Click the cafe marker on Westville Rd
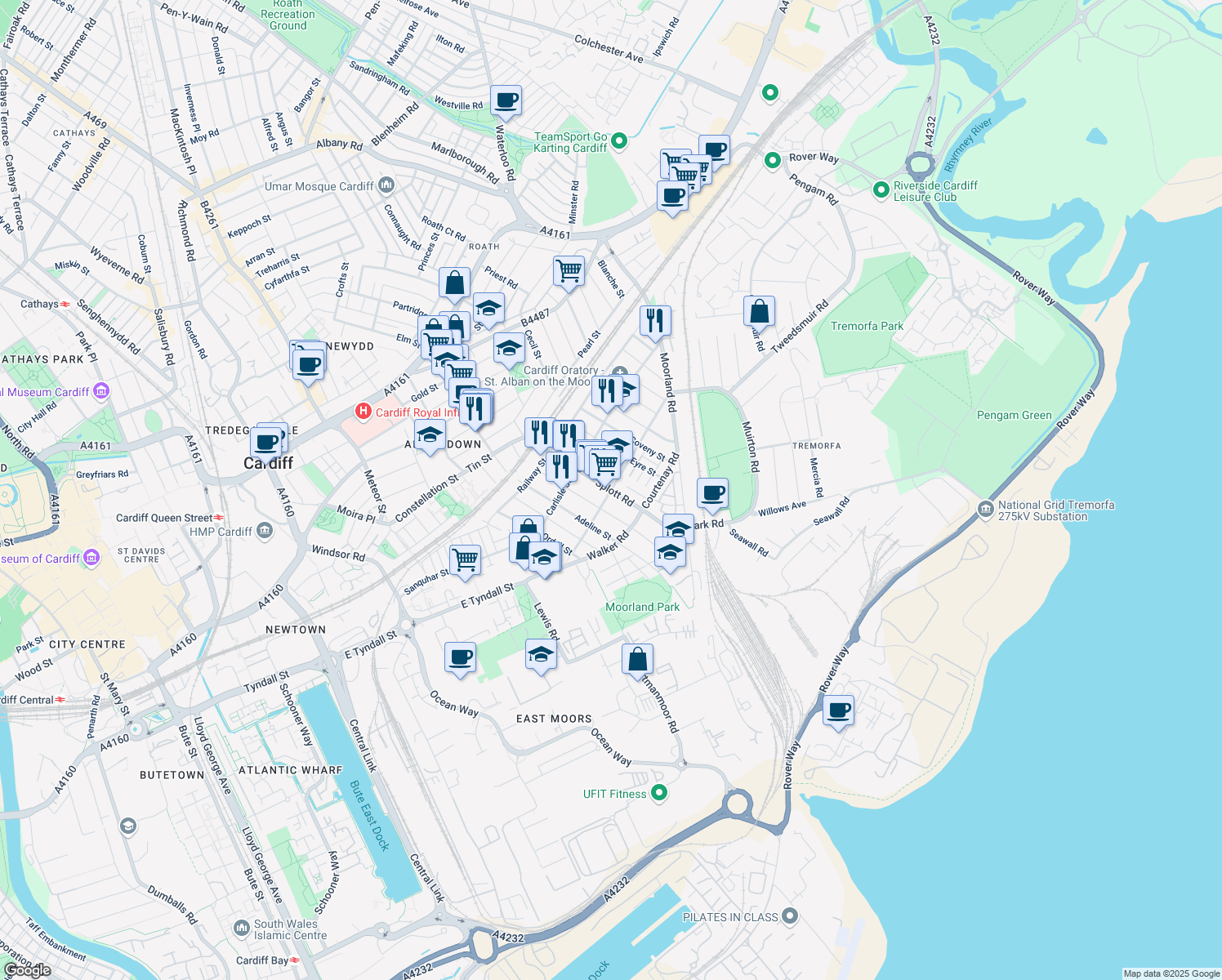 tap(506, 102)
